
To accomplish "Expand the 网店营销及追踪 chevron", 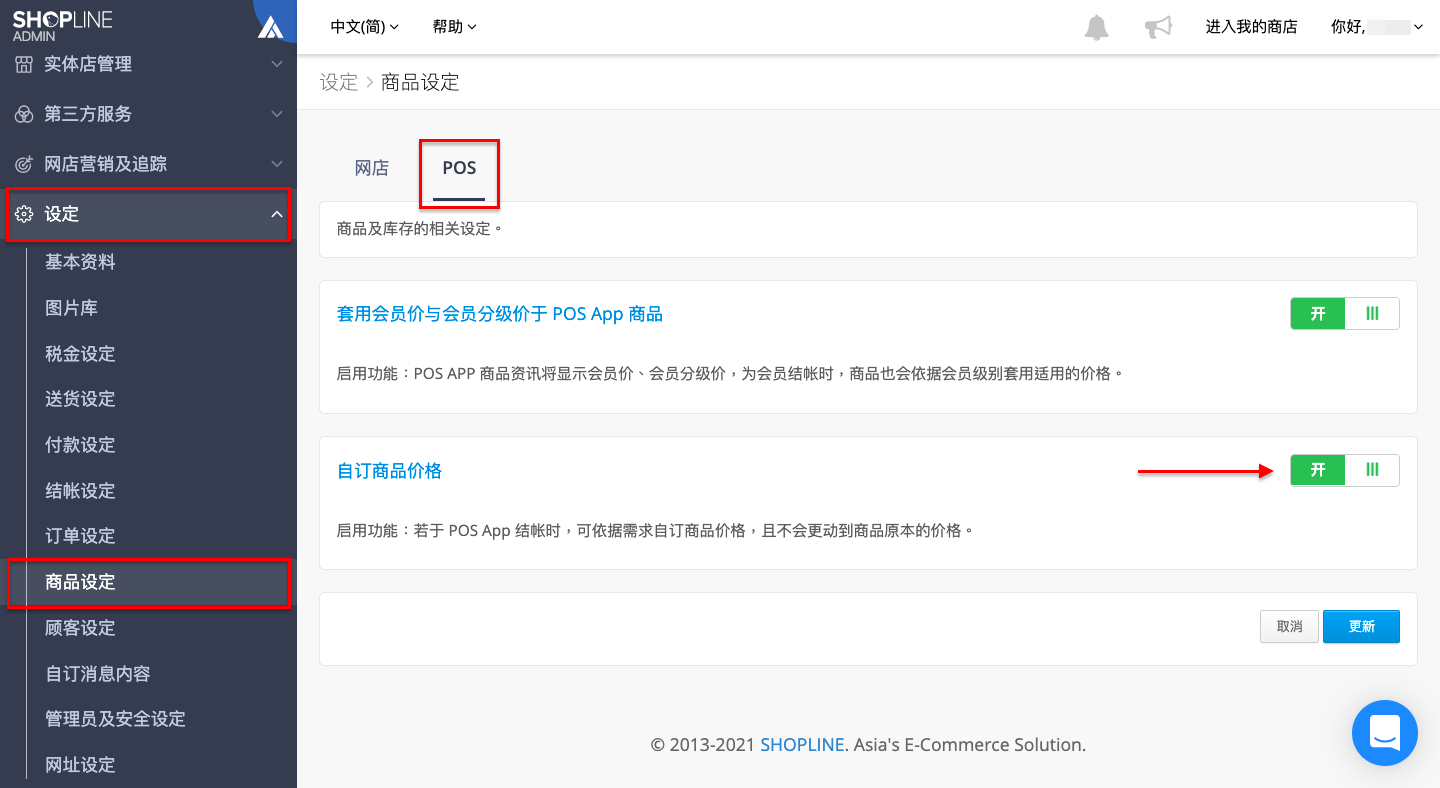I will [277, 164].
